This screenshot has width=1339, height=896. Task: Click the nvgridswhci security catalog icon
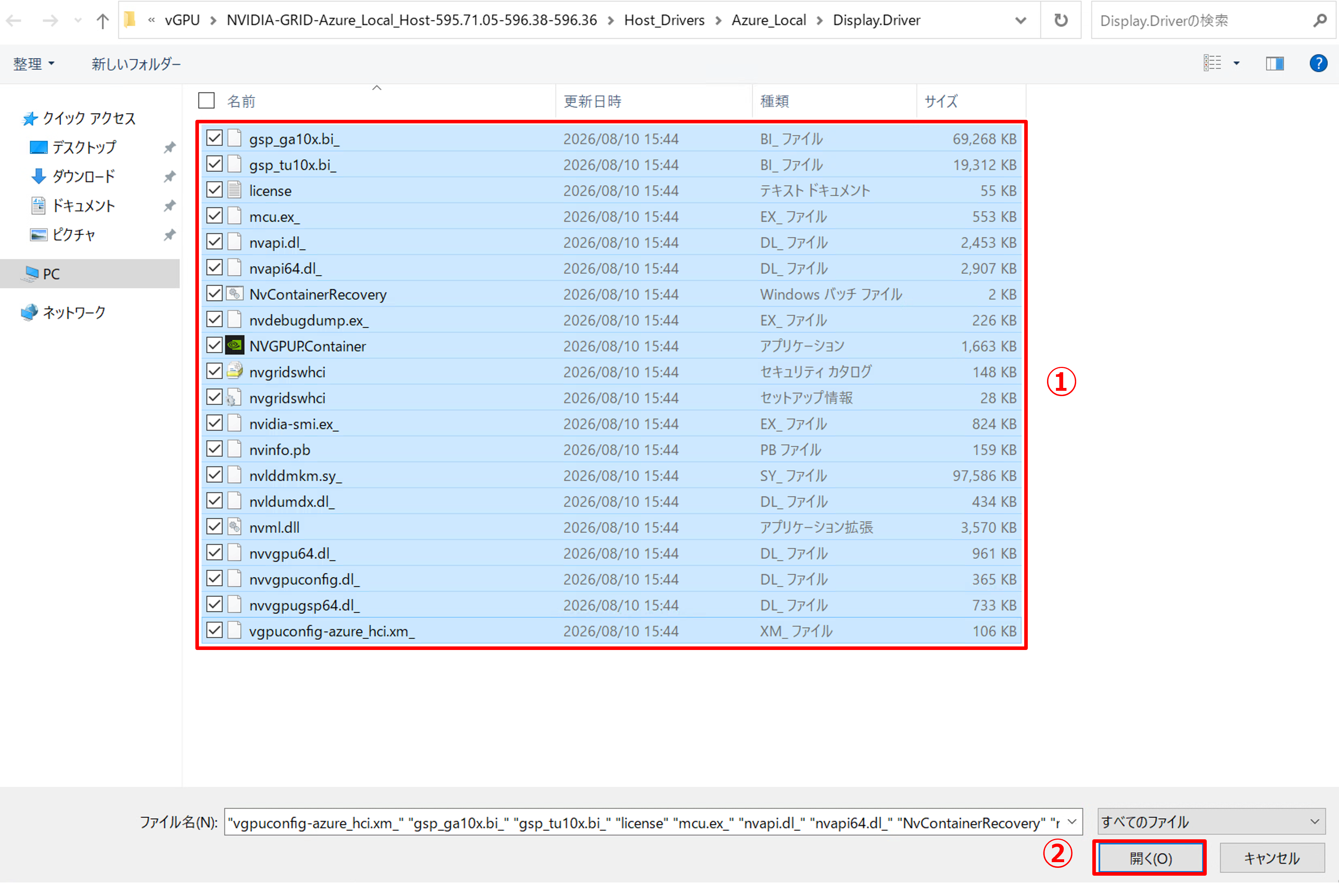235,372
